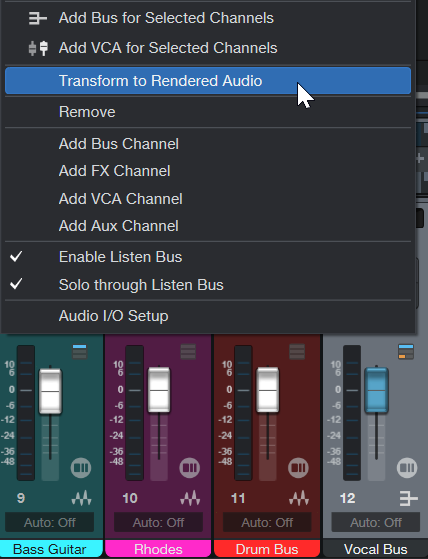Click the waveform icon on channel 9

[x=81, y=498]
